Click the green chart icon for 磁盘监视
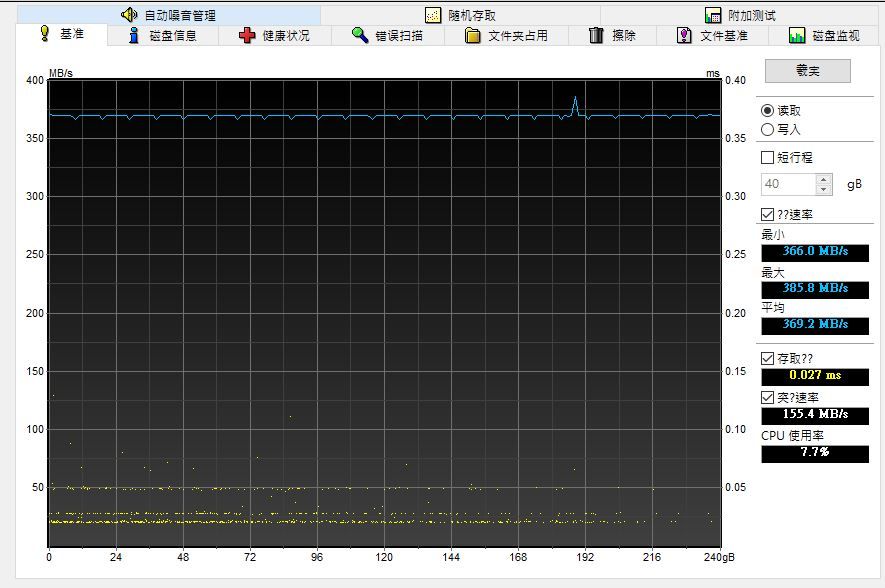The image size is (885, 588). pos(797,36)
